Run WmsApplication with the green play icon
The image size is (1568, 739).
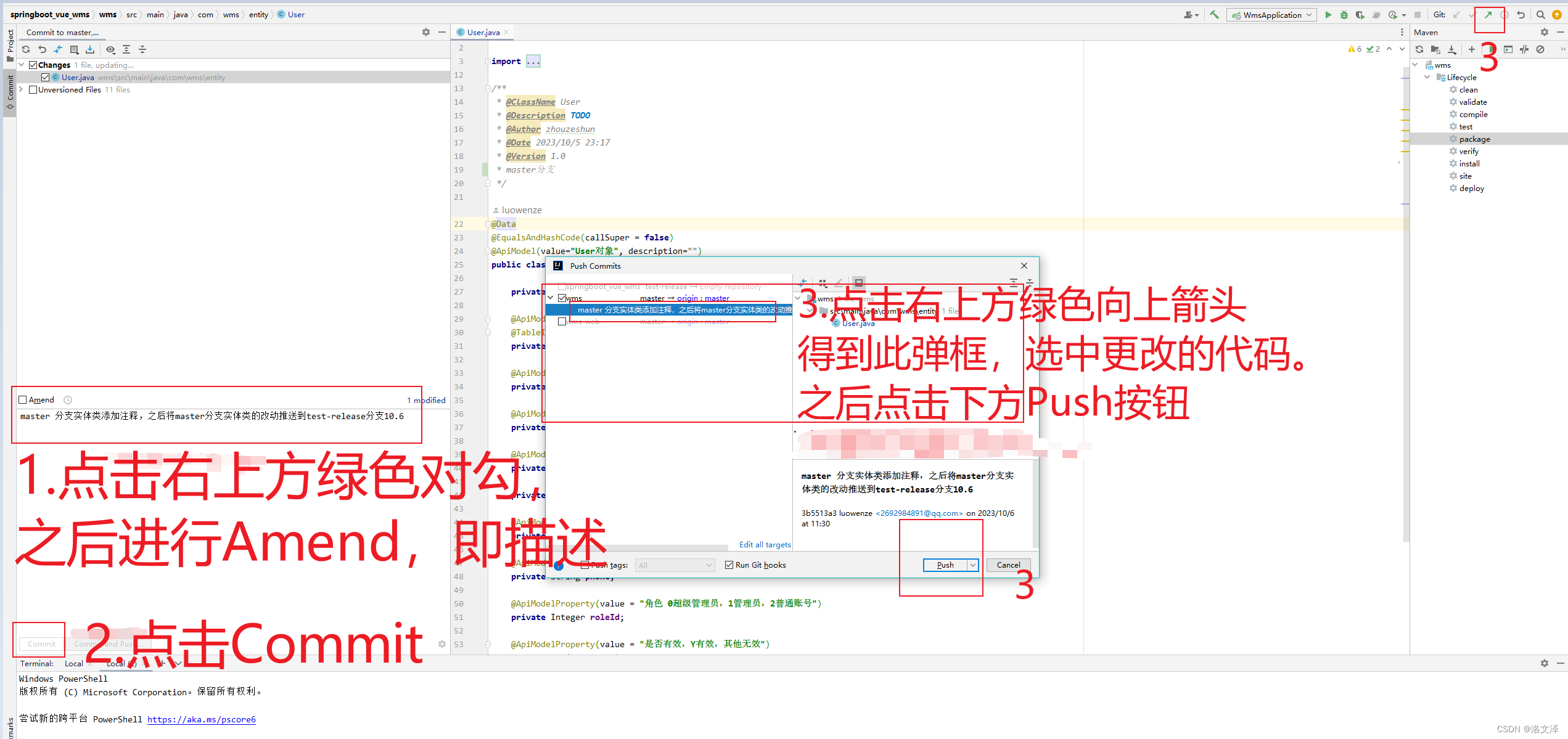click(x=1328, y=15)
